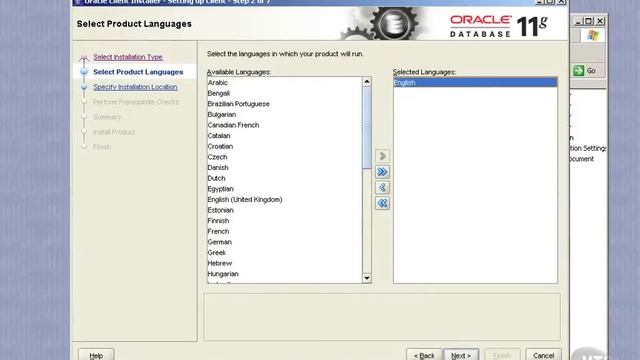Select Finnish in the list
640x360 pixels.
click(284, 220)
